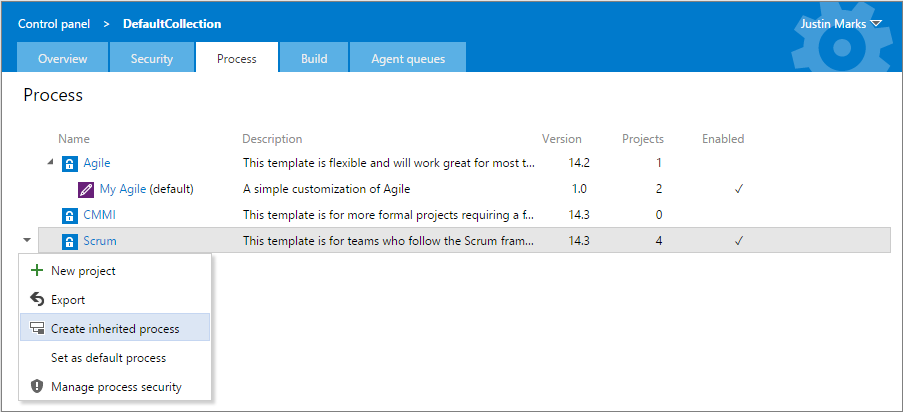Open the My Agile process link

point(123,189)
